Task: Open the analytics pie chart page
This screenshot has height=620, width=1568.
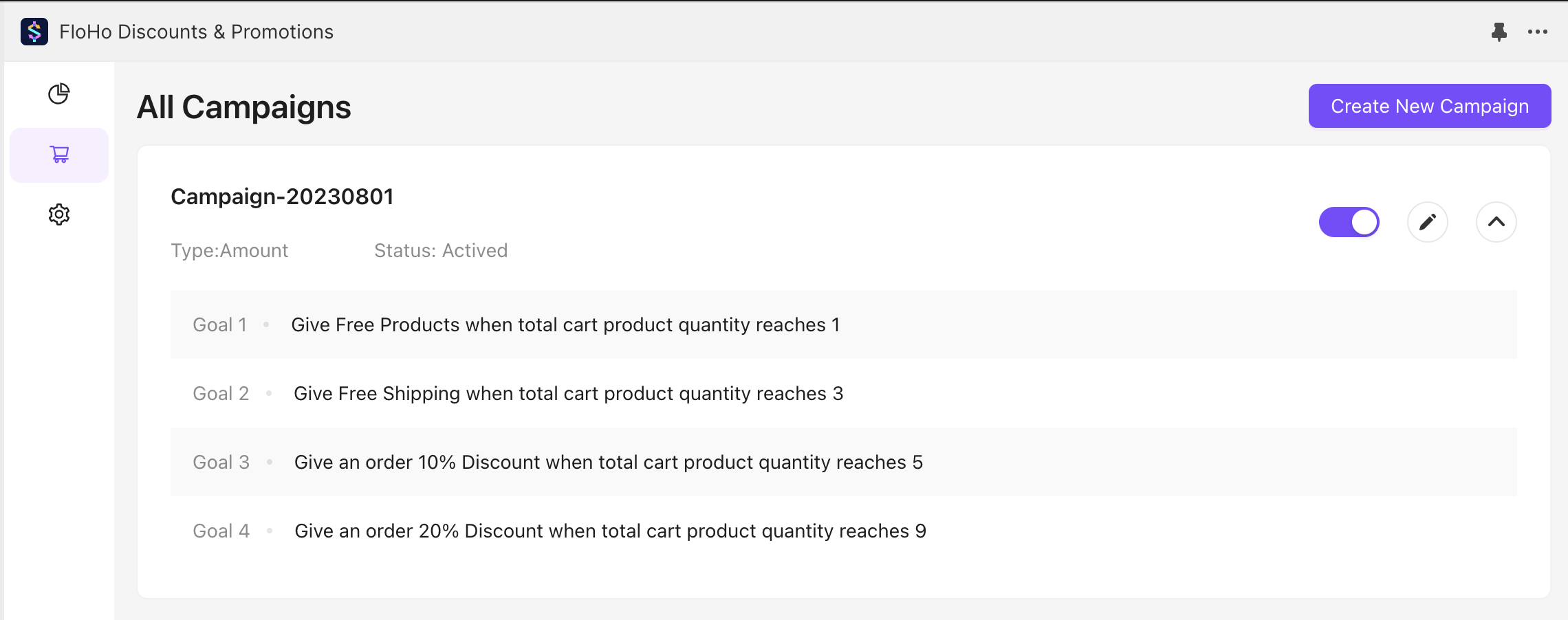Action: tap(59, 93)
